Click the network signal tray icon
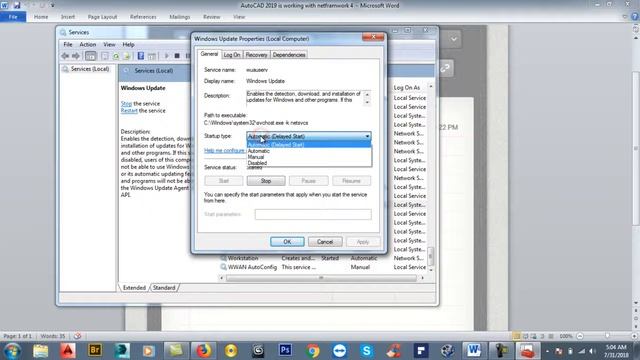Screen dimensions: 640x360 click(x=582, y=351)
